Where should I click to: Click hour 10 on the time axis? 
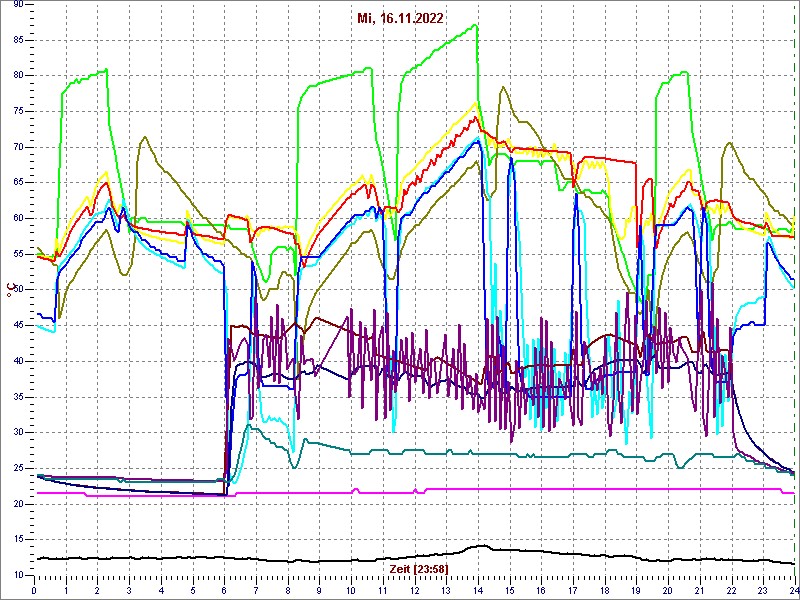[x=351, y=591]
